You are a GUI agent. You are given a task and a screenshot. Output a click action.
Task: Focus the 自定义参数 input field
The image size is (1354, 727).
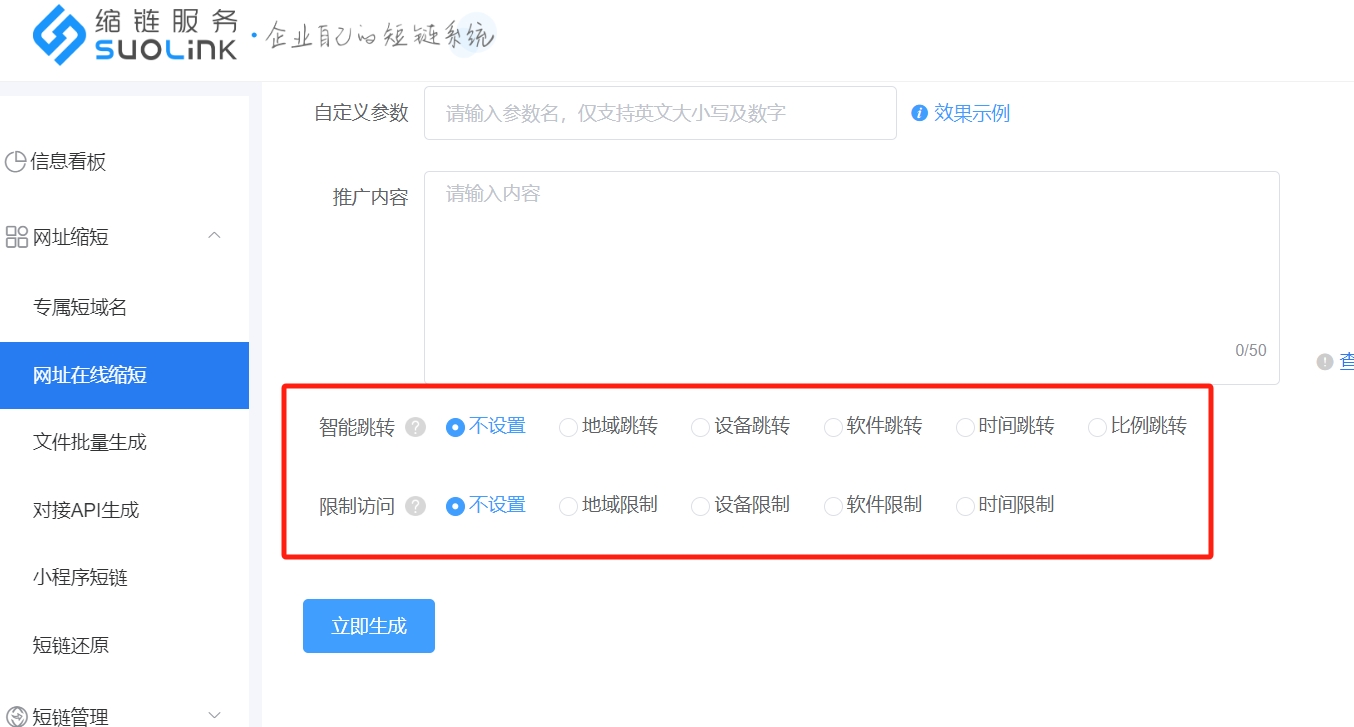[x=660, y=113]
